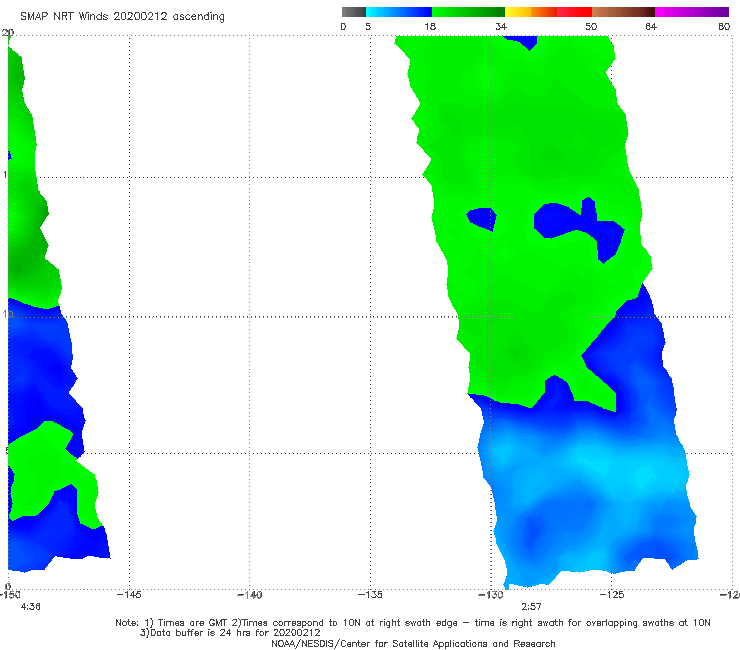This screenshot has width=740, height=650.
Task: Click the longitude label '-130'
Action: (x=491, y=595)
